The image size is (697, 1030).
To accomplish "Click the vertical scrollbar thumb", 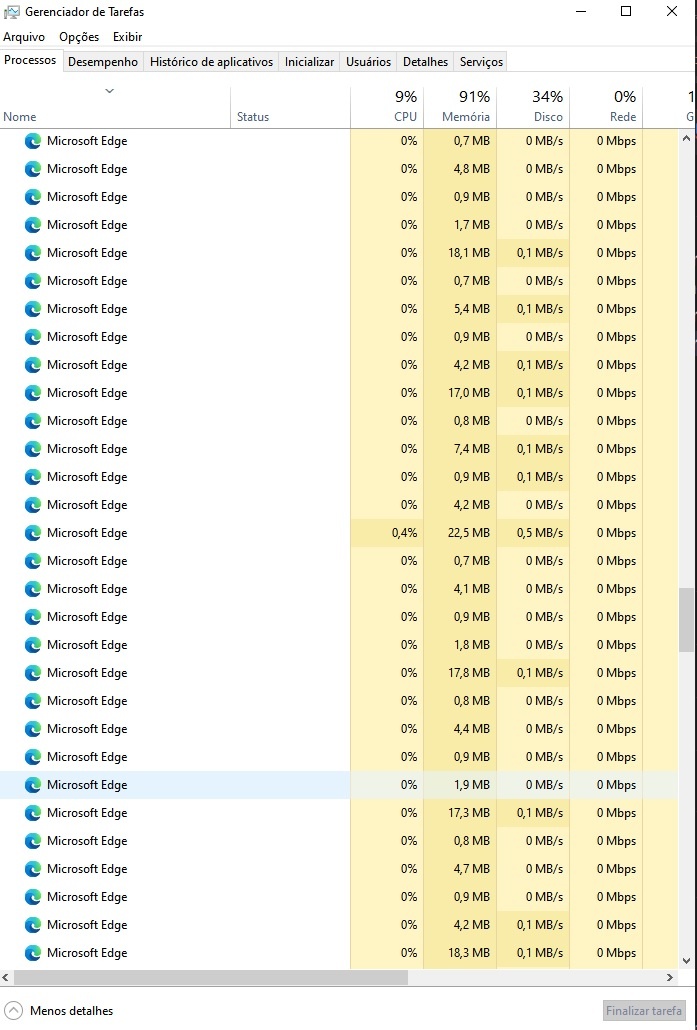I will (686, 620).
